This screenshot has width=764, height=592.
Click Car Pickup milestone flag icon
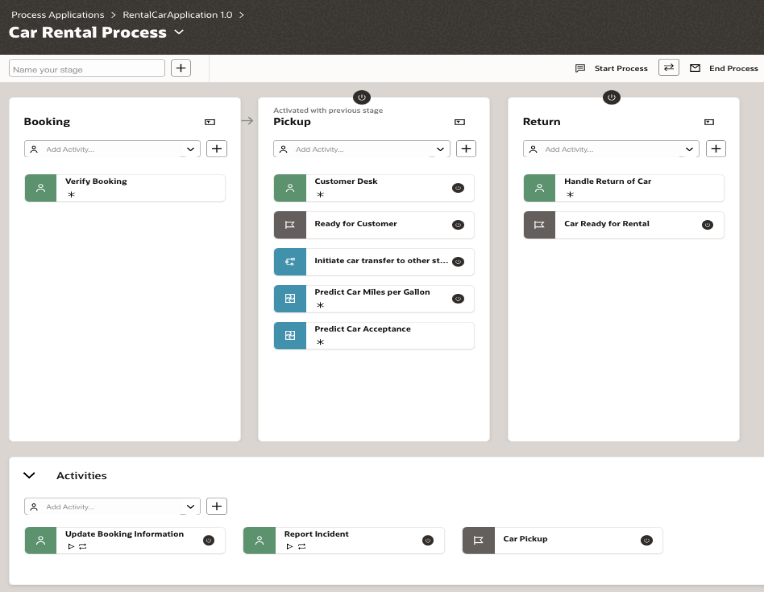click(x=478, y=540)
